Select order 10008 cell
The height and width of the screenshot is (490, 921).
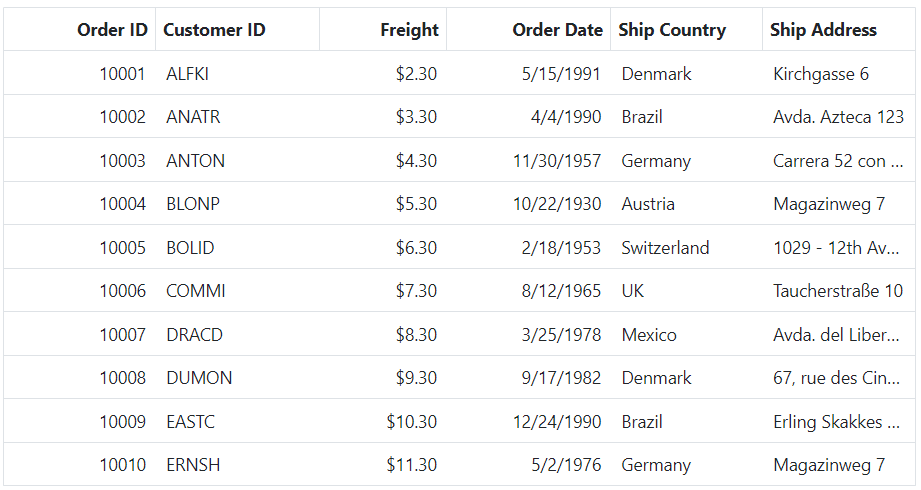coord(80,377)
